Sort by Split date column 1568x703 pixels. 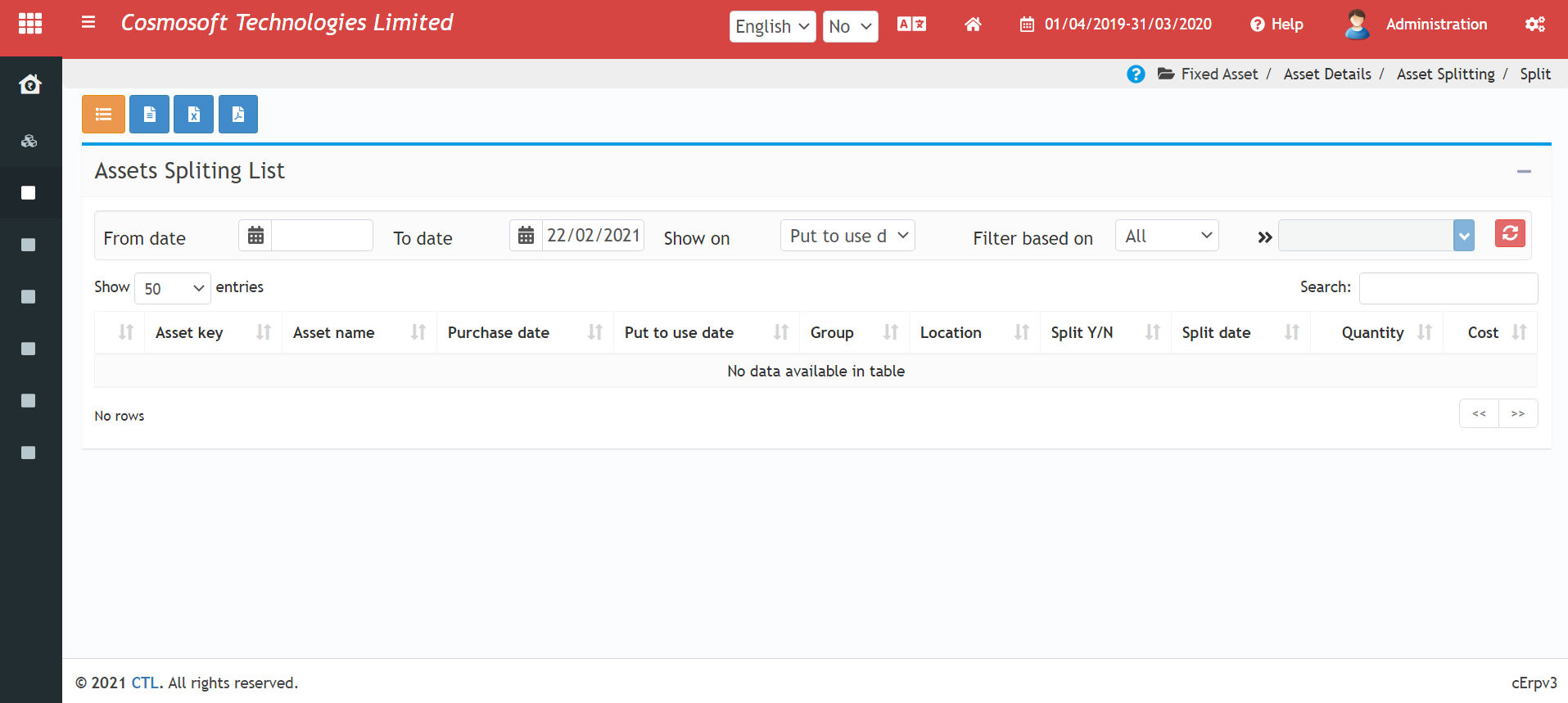click(x=1240, y=332)
